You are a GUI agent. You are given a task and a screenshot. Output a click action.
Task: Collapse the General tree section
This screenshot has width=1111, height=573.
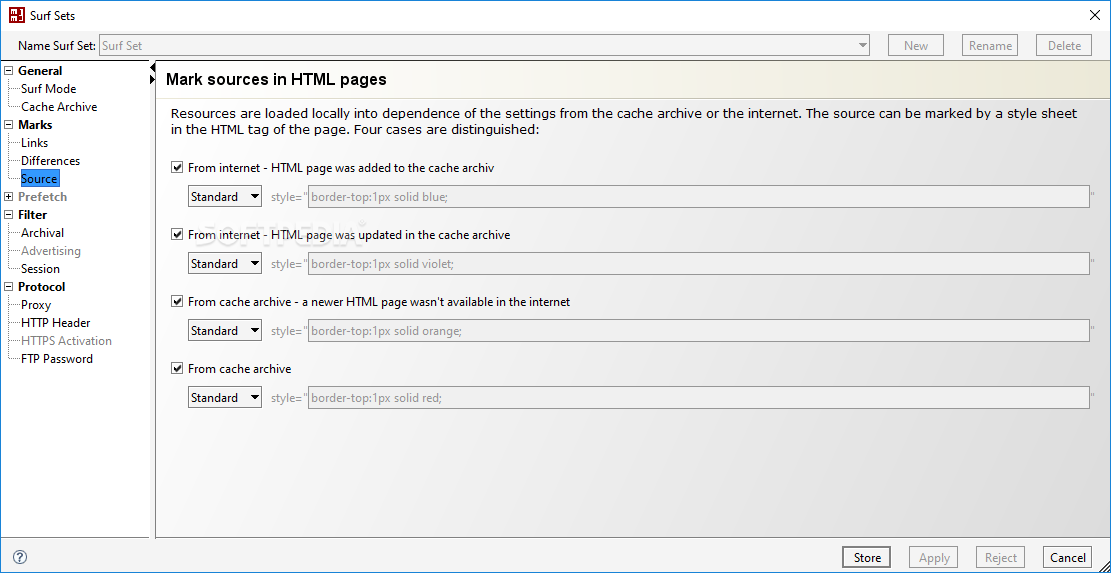coord(9,71)
